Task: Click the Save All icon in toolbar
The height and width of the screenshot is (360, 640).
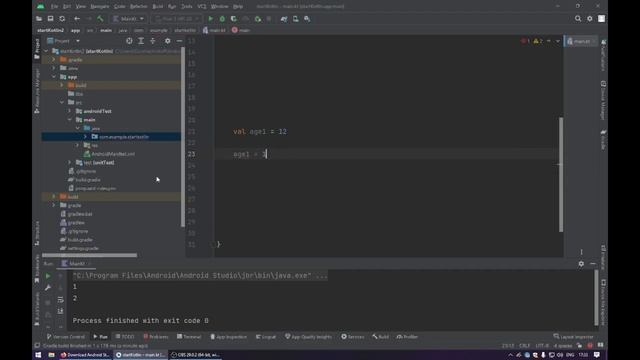Action: (x=50, y=19)
